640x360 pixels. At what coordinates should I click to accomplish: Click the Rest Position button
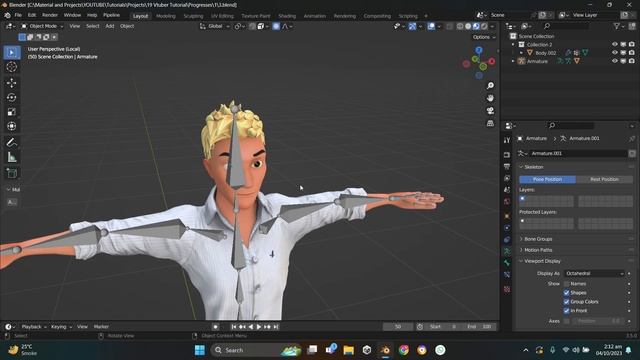pos(604,179)
